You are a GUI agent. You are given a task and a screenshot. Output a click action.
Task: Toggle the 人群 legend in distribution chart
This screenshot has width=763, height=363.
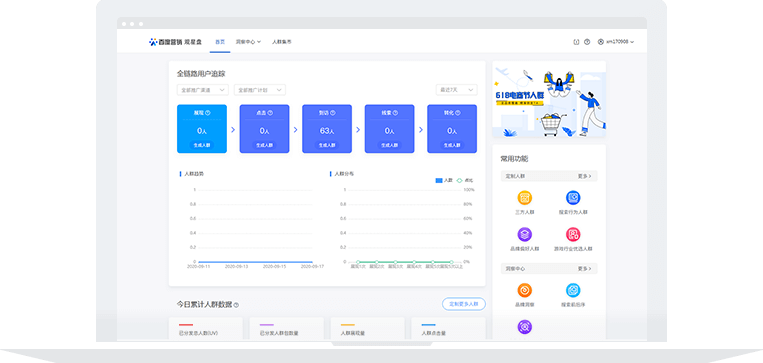[444, 180]
